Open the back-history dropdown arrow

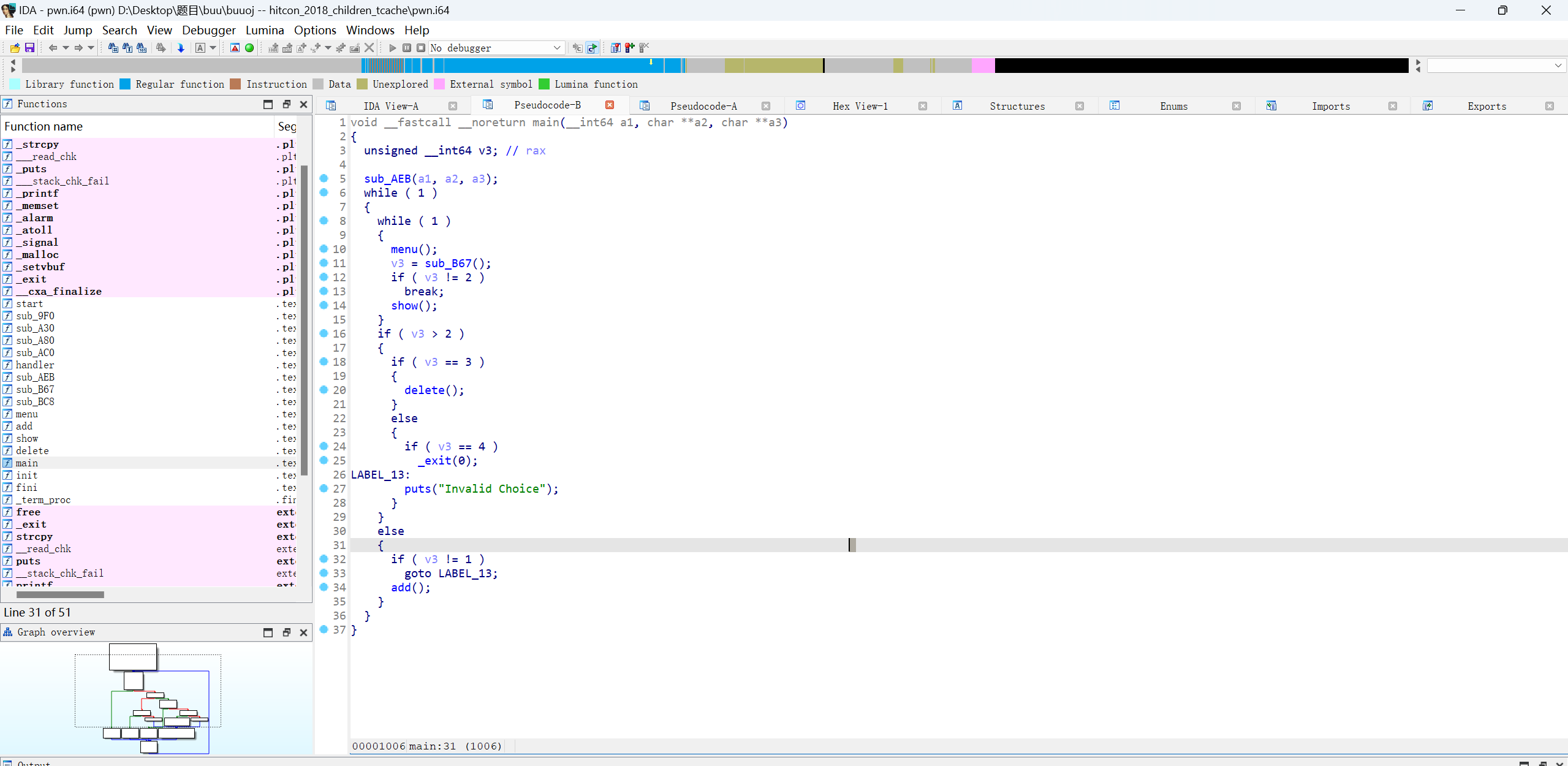click(x=66, y=48)
